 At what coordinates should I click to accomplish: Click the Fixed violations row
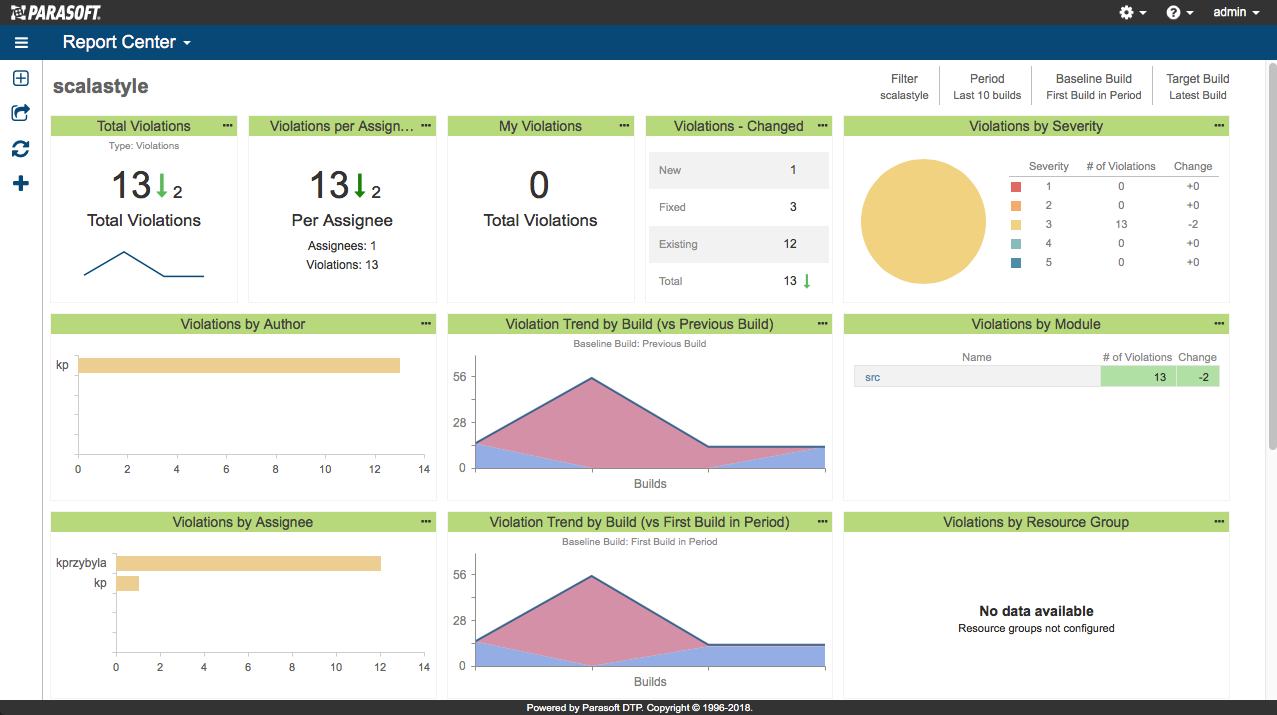739,207
